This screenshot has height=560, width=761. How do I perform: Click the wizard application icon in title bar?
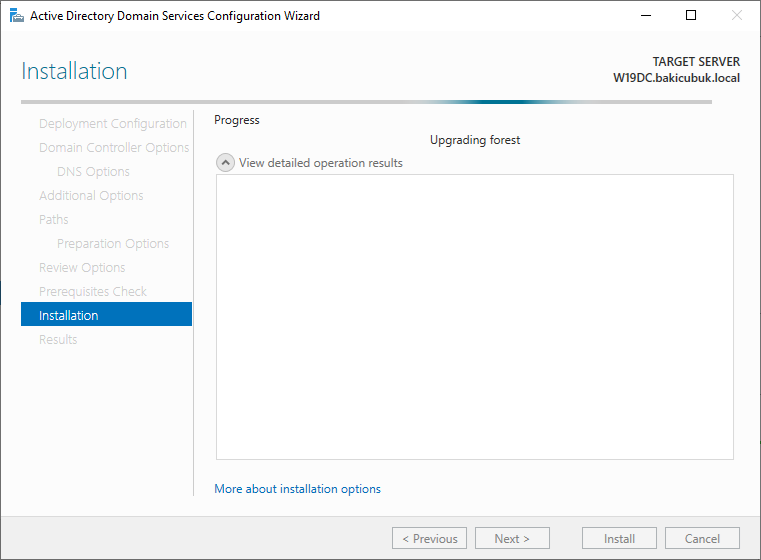point(17,16)
